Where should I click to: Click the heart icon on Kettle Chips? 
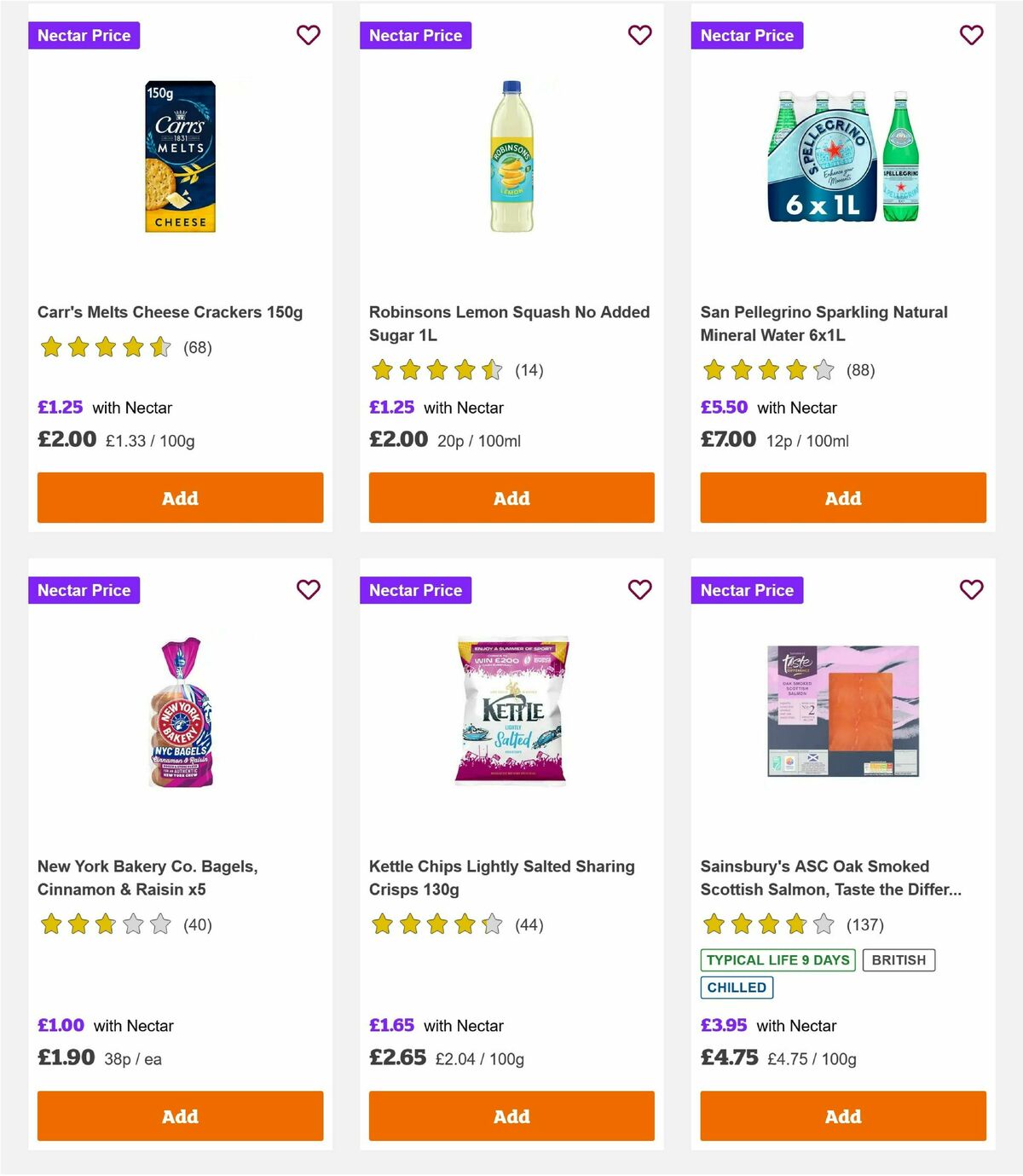point(639,589)
